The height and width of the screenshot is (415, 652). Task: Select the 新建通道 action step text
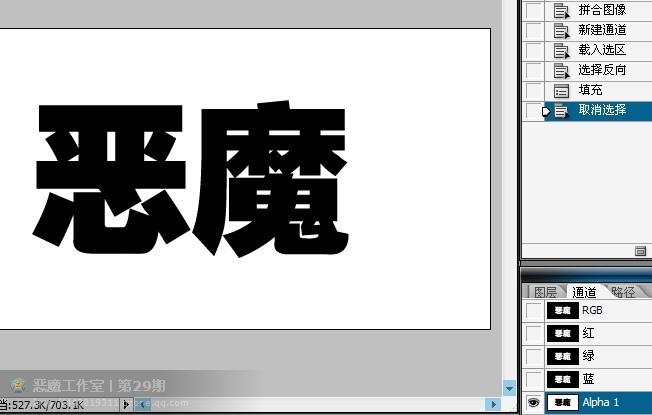click(x=602, y=30)
